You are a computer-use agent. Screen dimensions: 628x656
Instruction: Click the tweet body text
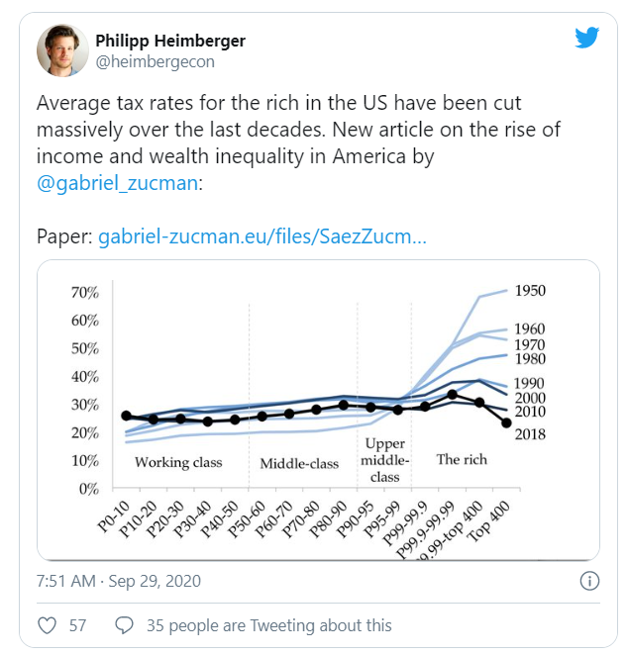pyautogui.click(x=280, y=130)
